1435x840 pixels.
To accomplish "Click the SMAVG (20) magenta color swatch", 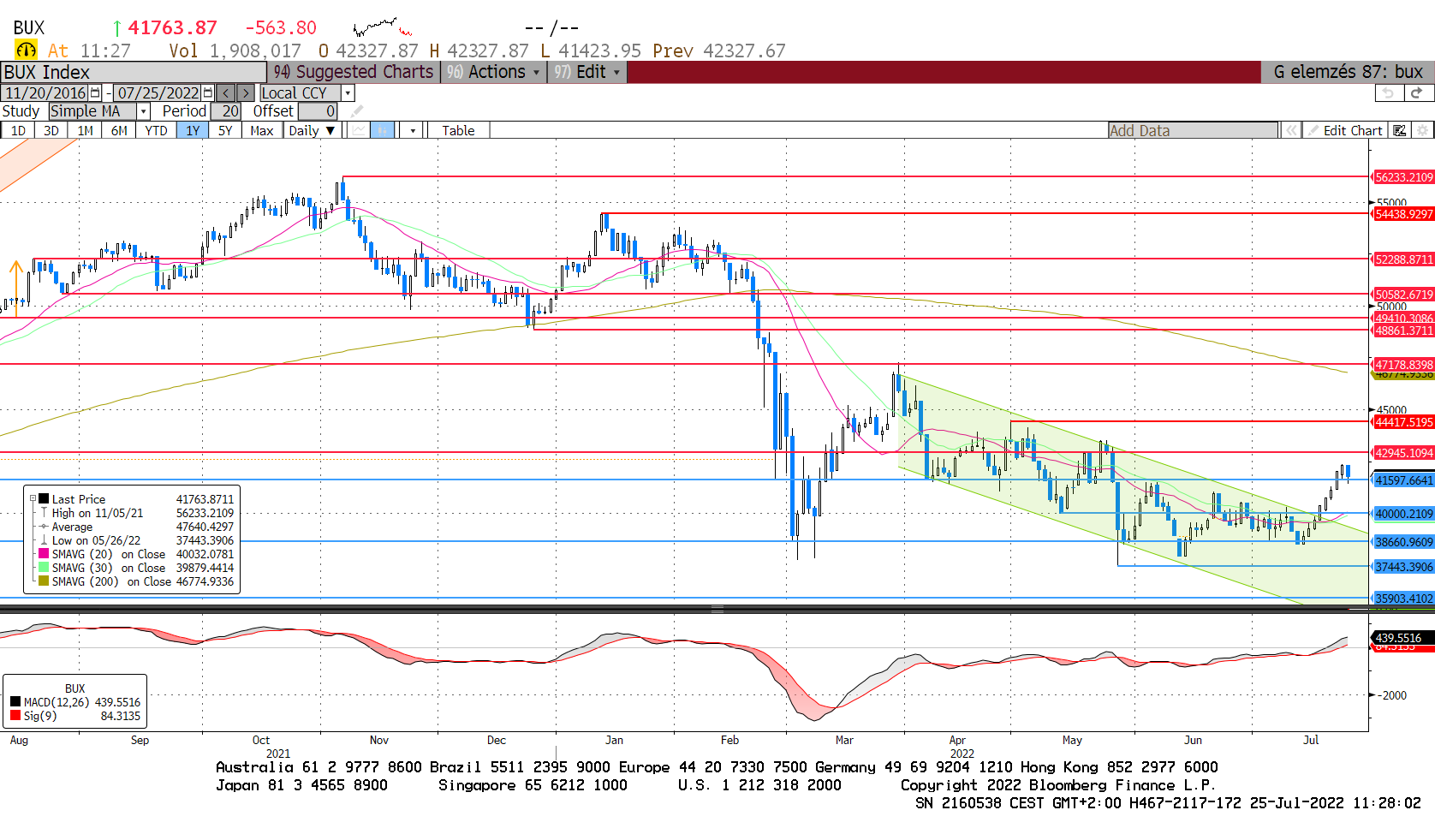I will [x=44, y=554].
